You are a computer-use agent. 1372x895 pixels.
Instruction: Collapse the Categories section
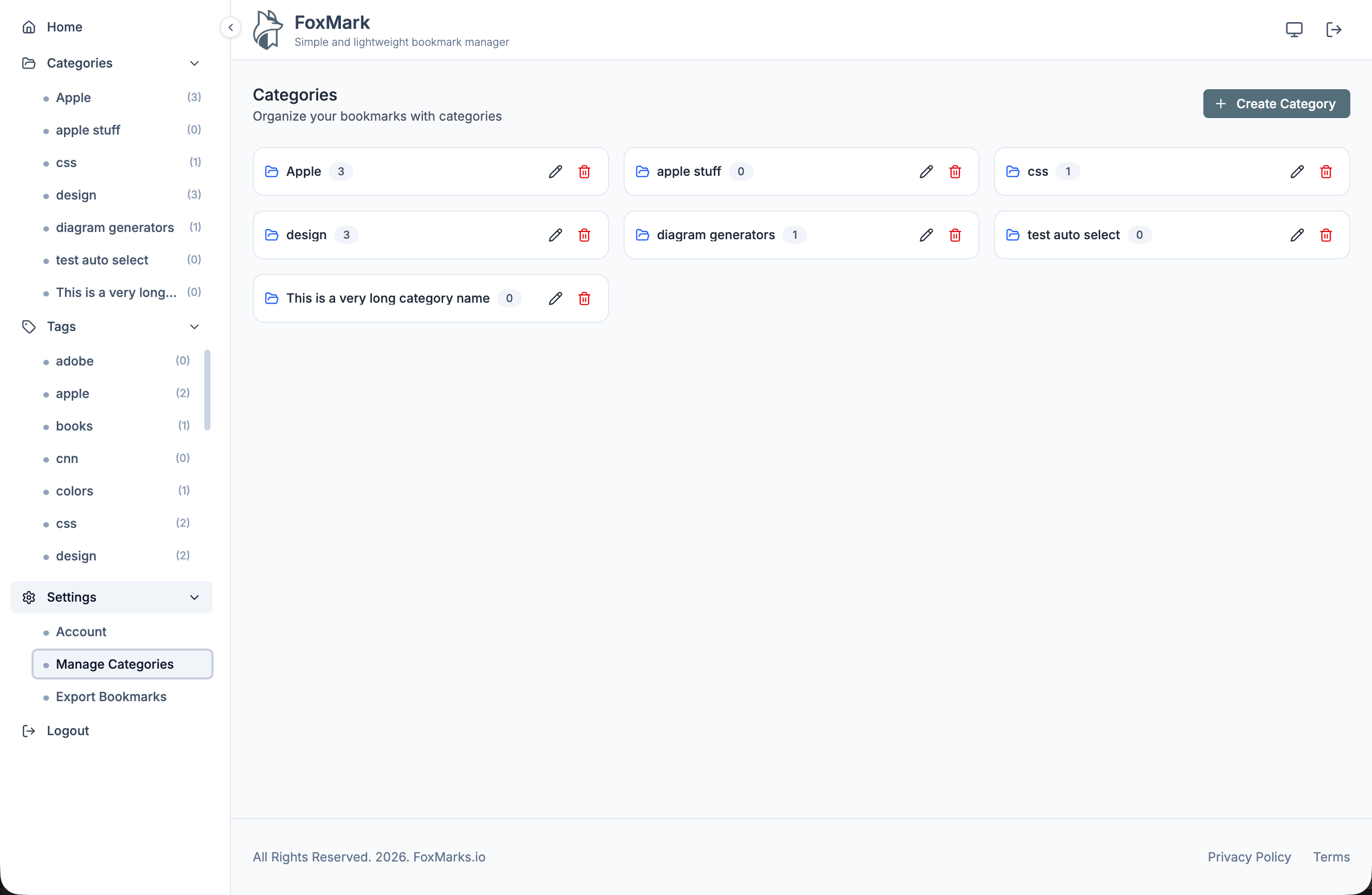coord(194,63)
